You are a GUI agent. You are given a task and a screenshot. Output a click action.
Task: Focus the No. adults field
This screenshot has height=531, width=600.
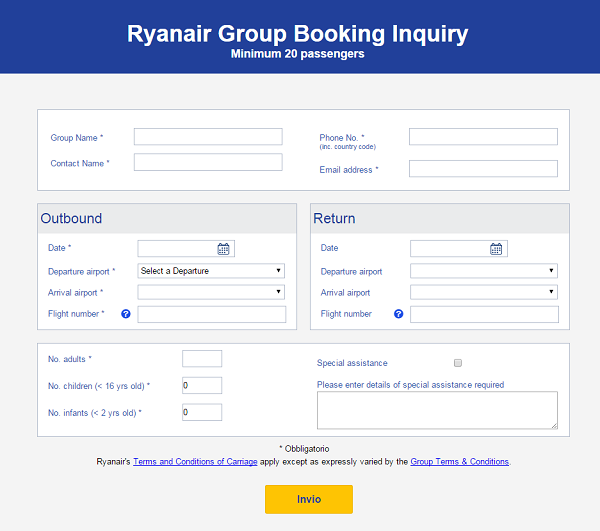click(x=202, y=359)
